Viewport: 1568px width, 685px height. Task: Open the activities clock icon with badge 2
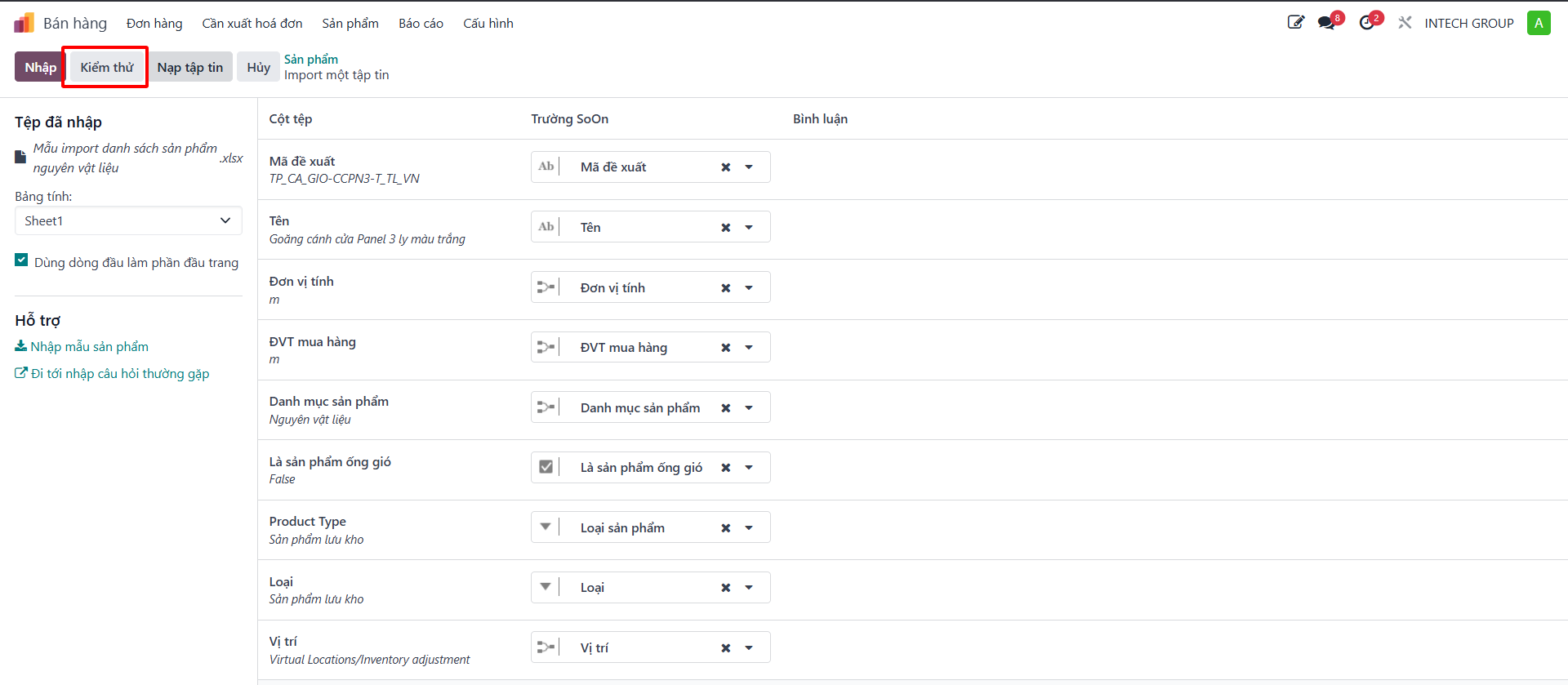(1367, 23)
